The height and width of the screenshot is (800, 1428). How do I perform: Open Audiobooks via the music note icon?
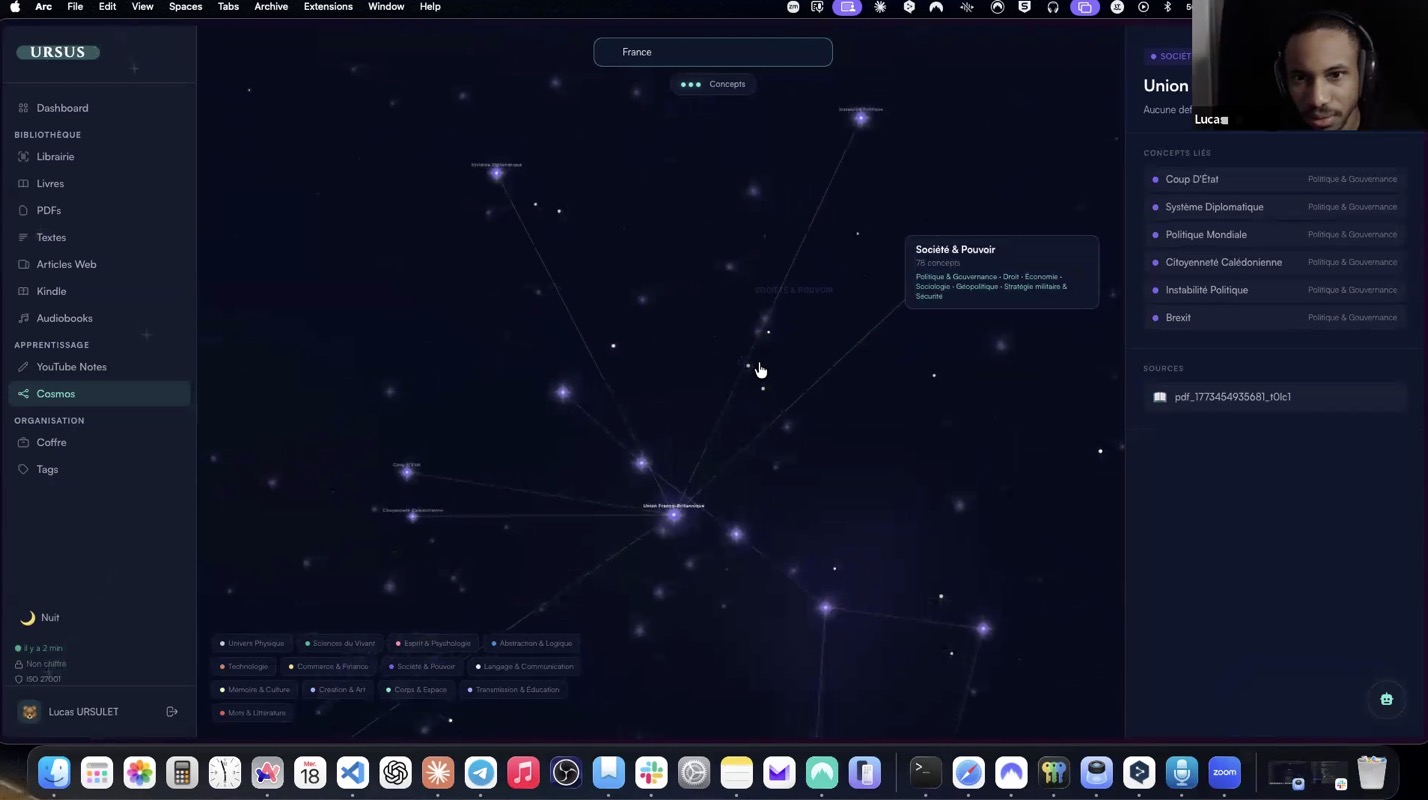pyautogui.click(x=23, y=318)
